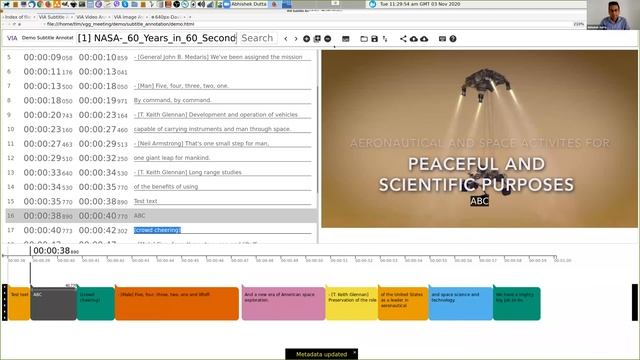Go to the next file arrow
This screenshot has height=360, width=640.
pyautogui.click(x=296, y=39)
